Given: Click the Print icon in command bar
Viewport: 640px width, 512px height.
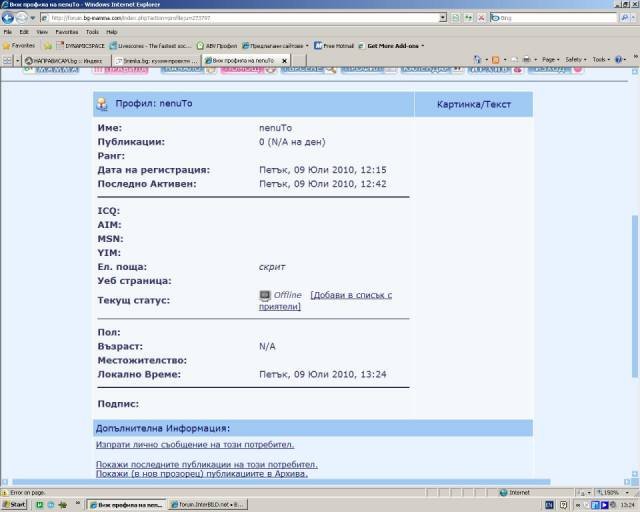Looking at the screenshot, I should point(527,60).
